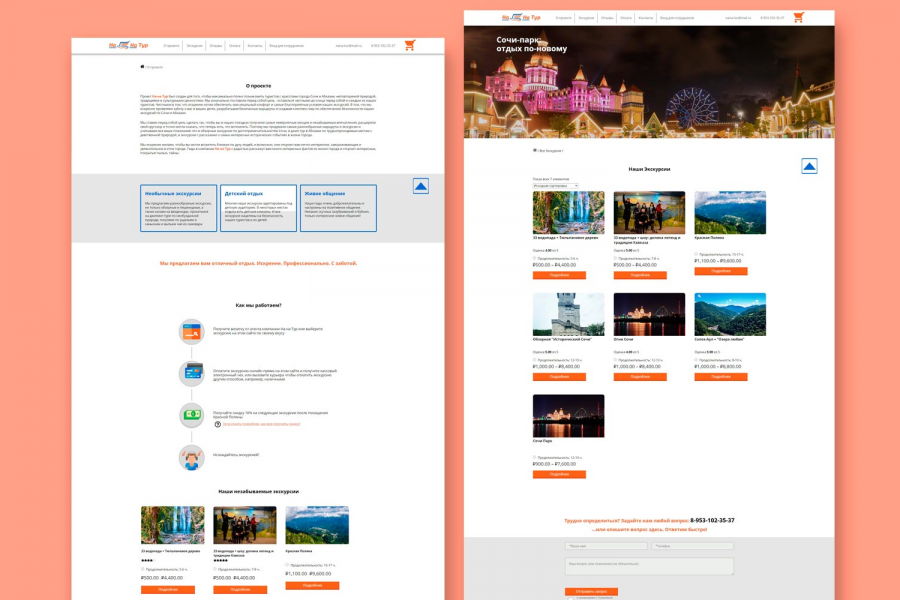This screenshot has width=900, height=600.
Task: Click the happy person step icon
Action: pos(192,458)
